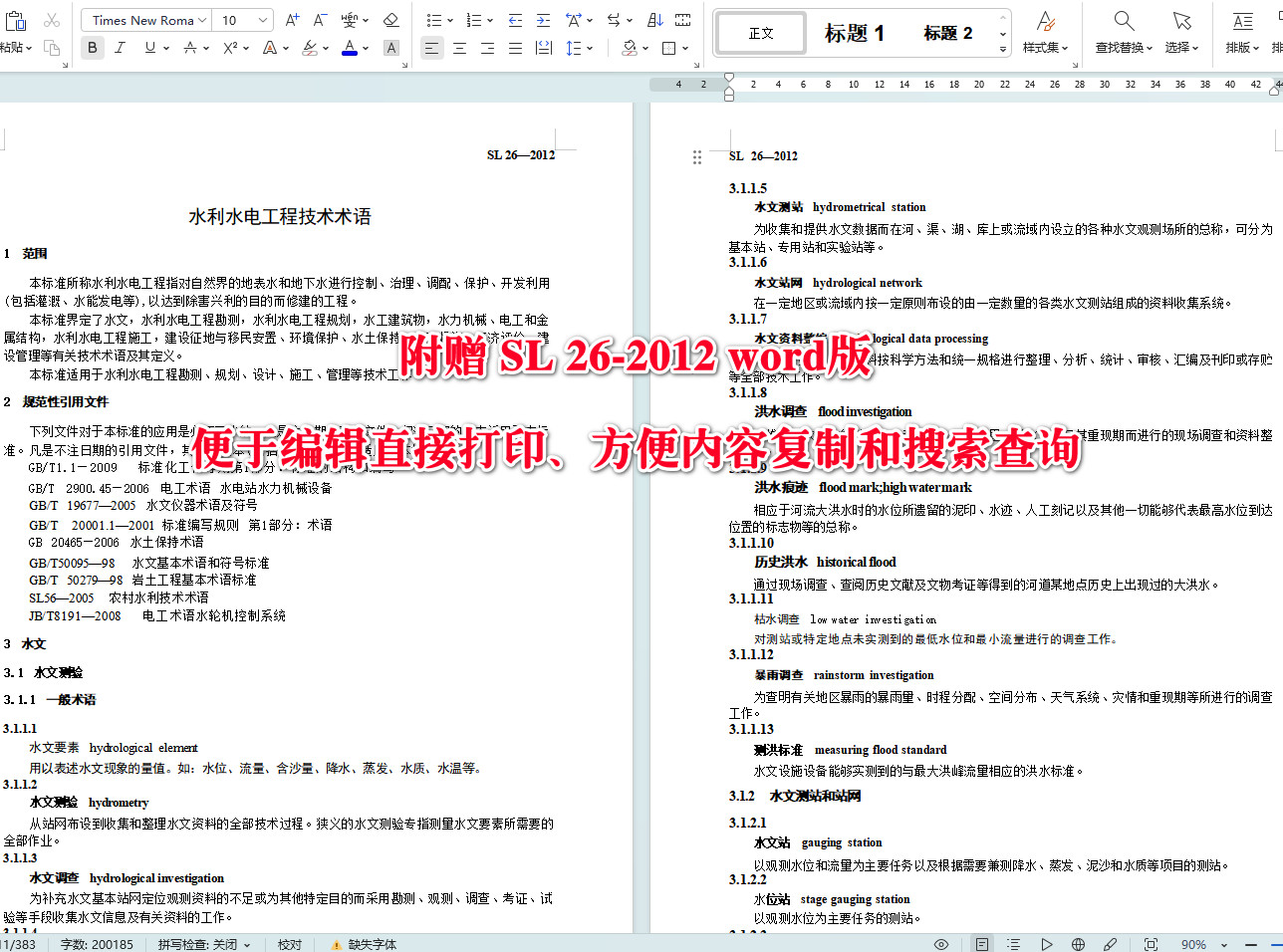Open the font color picker swatch
The height and width of the screenshot is (952, 1283).
(350, 47)
